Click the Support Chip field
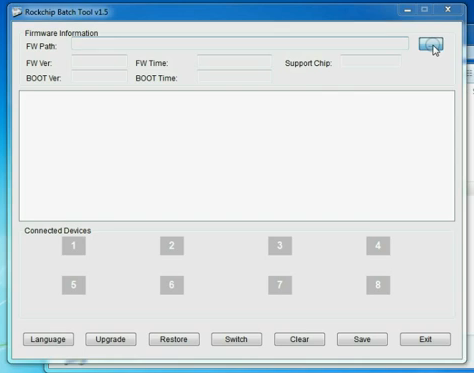 tap(371, 62)
